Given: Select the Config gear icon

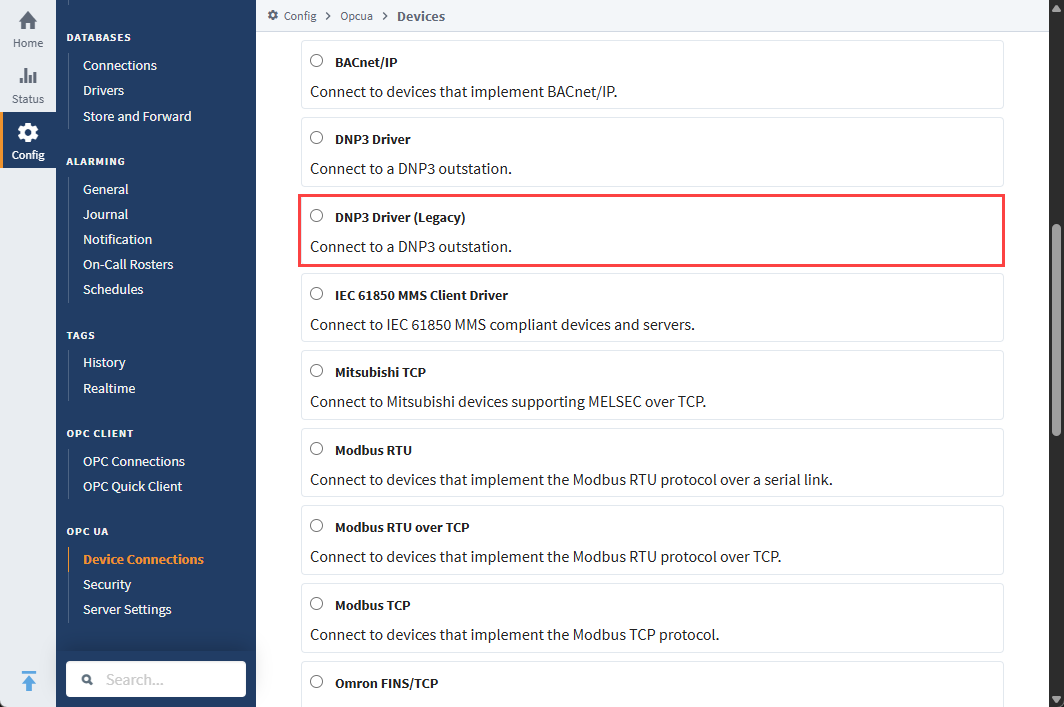Looking at the screenshot, I should (28, 132).
